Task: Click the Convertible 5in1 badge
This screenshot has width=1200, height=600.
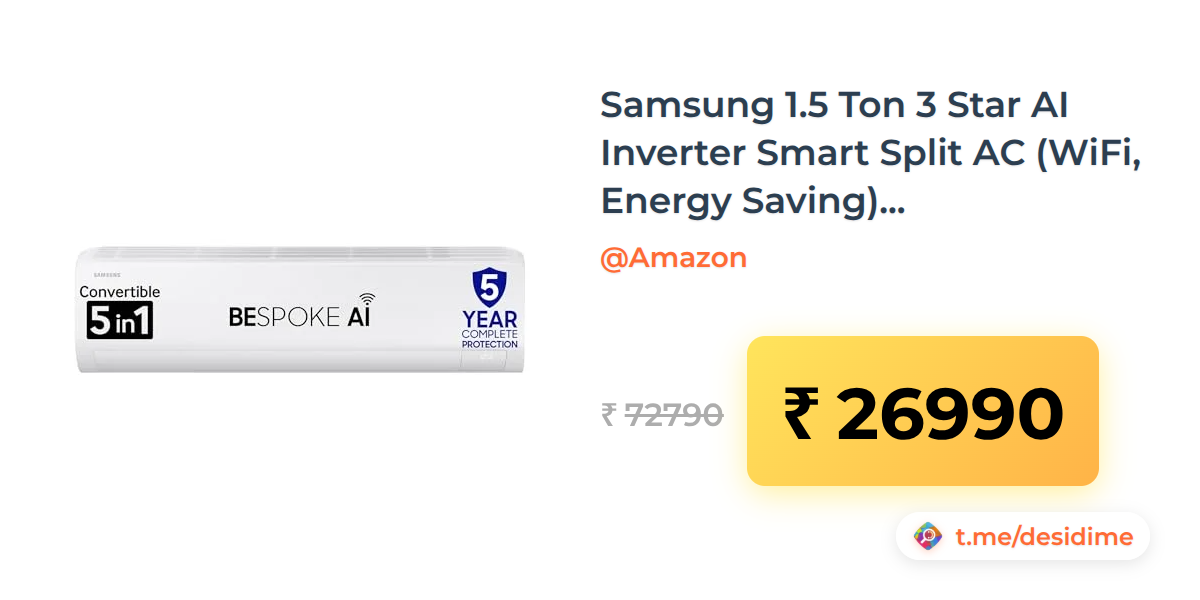Action: pyautogui.click(x=120, y=311)
